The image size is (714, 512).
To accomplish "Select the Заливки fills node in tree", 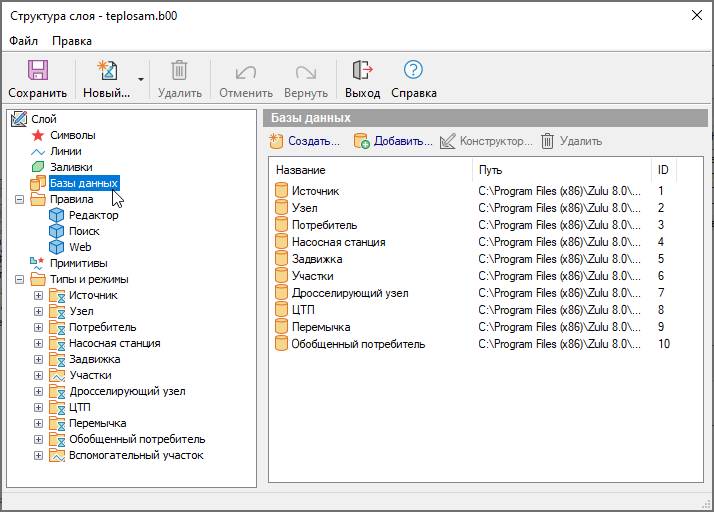I will (70, 167).
